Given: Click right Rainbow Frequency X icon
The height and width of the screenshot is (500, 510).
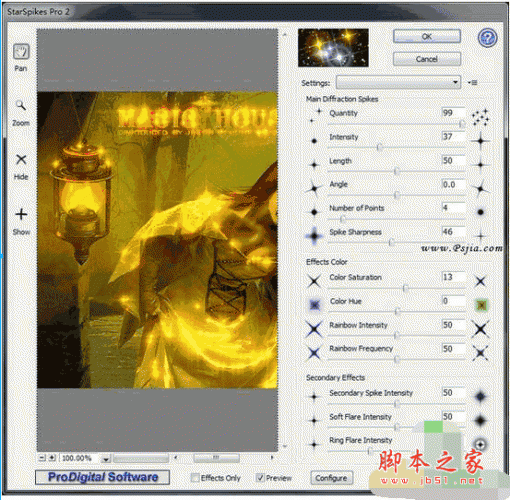Looking at the screenshot, I should tap(480, 353).
